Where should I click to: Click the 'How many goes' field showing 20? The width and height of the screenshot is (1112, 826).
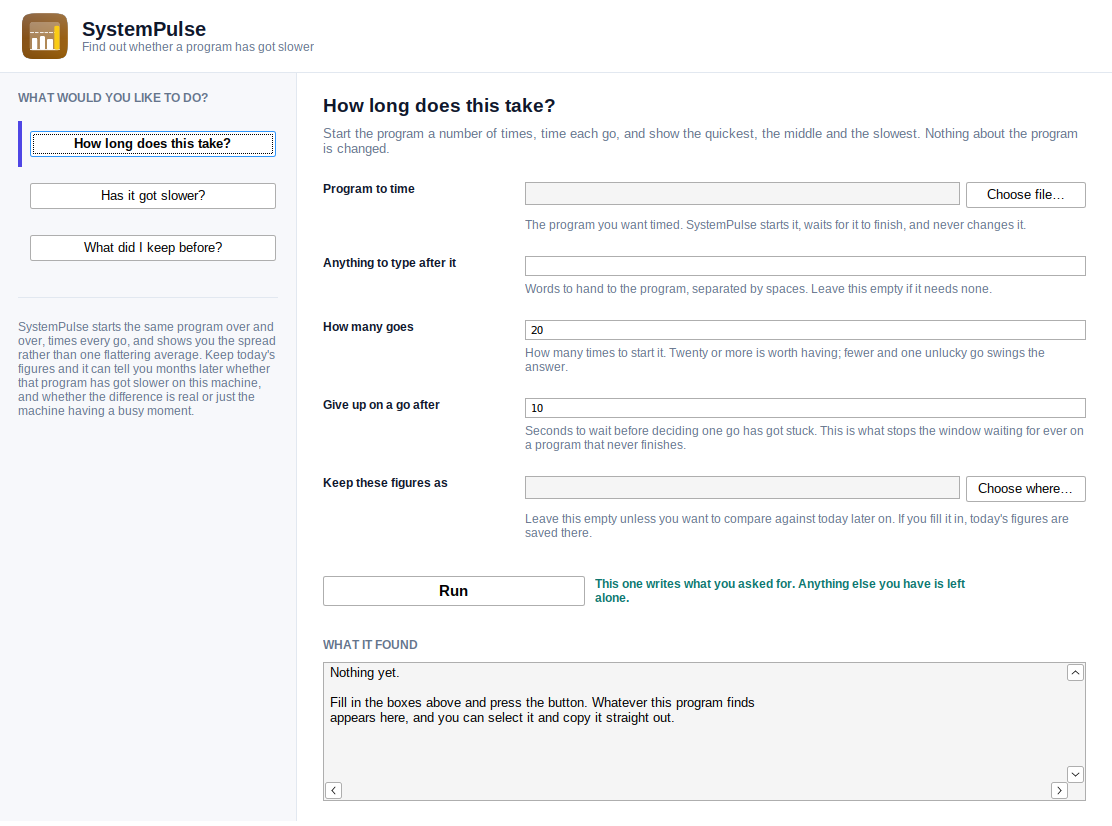pyautogui.click(x=805, y=330)
